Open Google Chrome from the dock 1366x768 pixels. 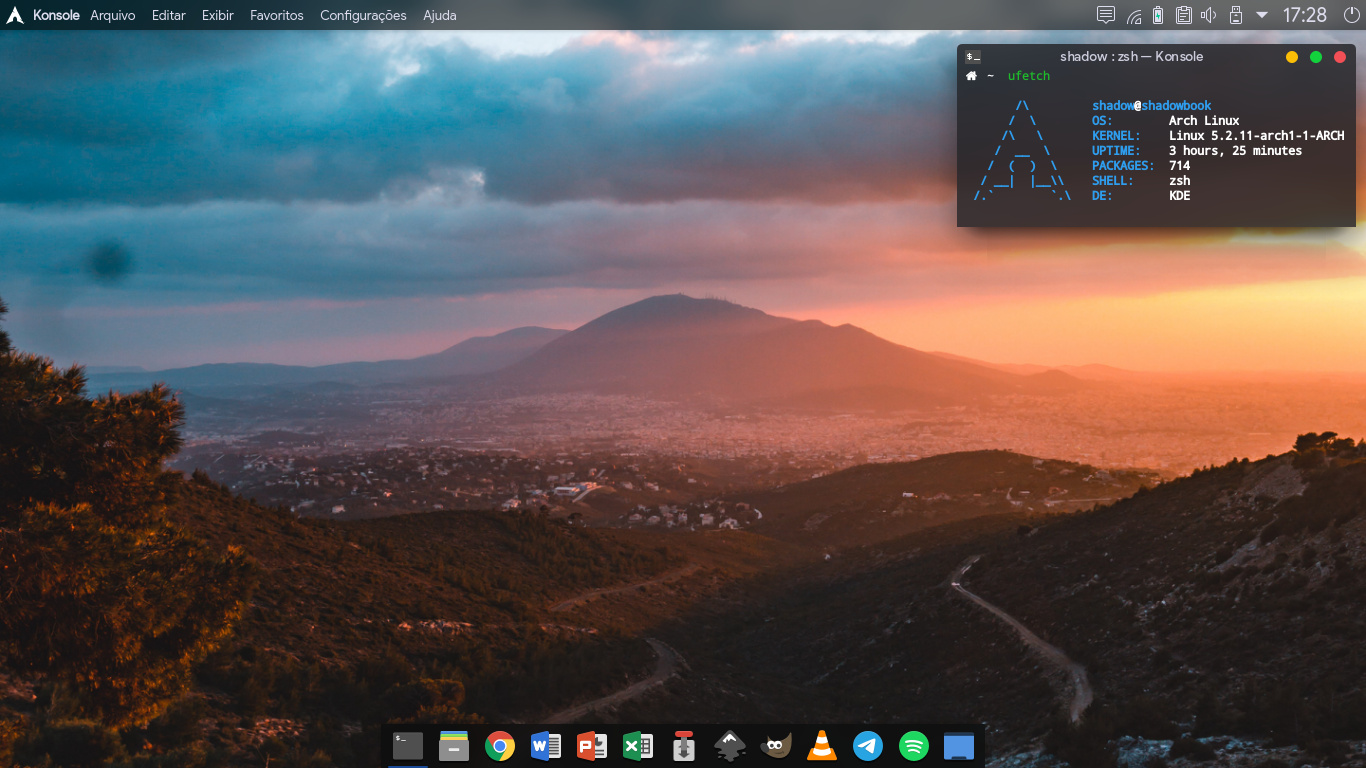pos(500,746)
